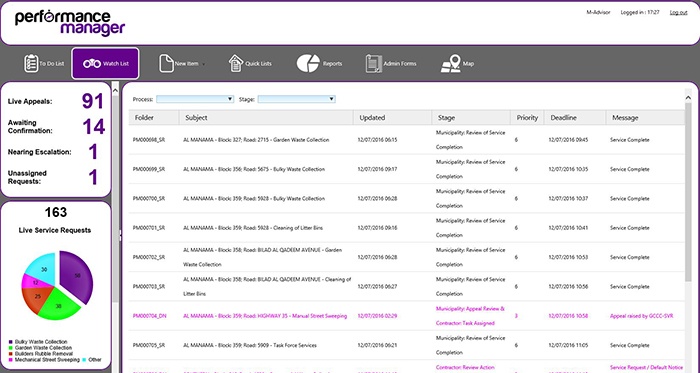700x373 pixels.
Task: Click the main table scroll up arrow
Action: 688,97
